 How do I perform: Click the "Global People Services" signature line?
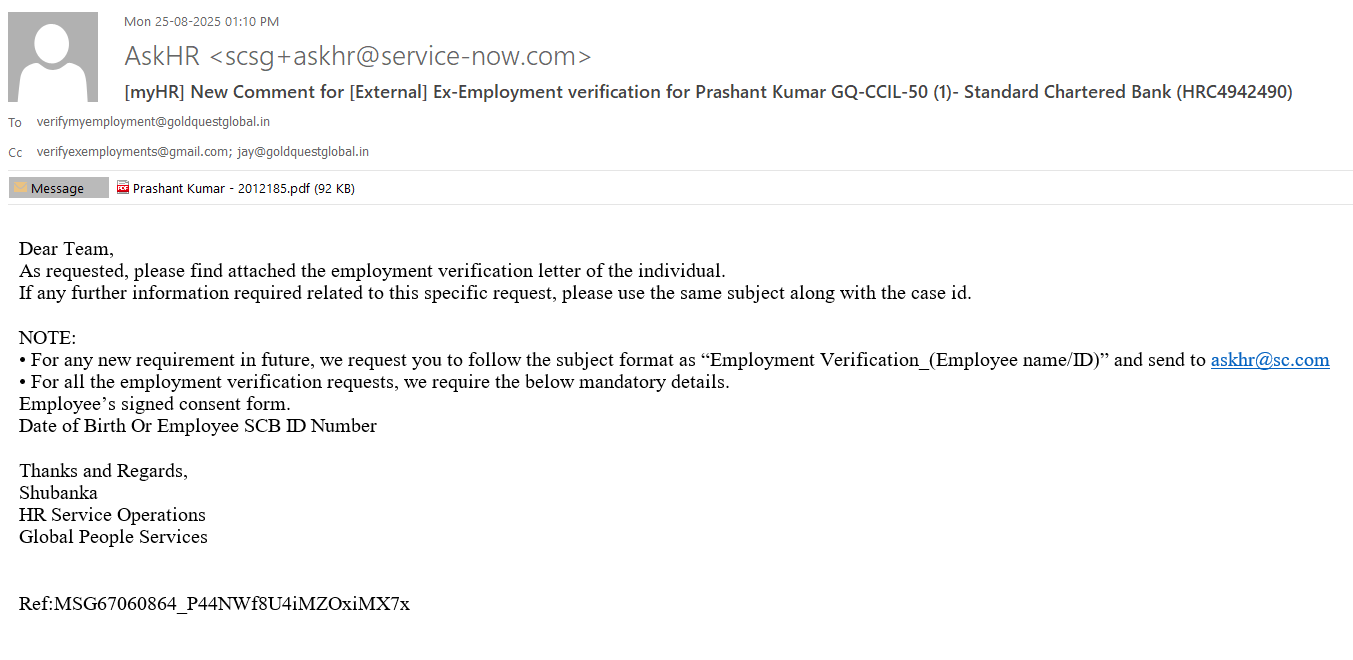[113, 536]
